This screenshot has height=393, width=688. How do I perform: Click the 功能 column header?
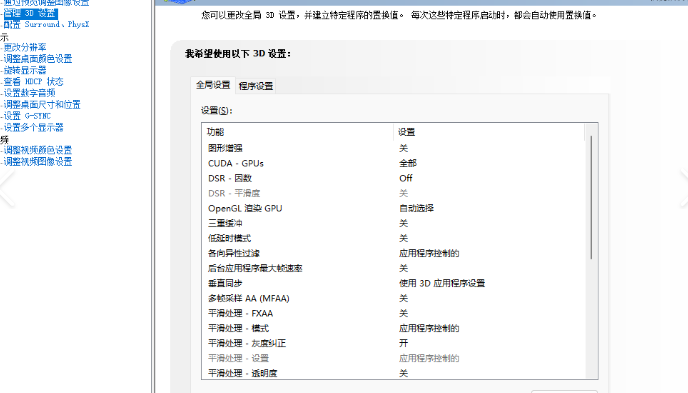coord(298,132)
